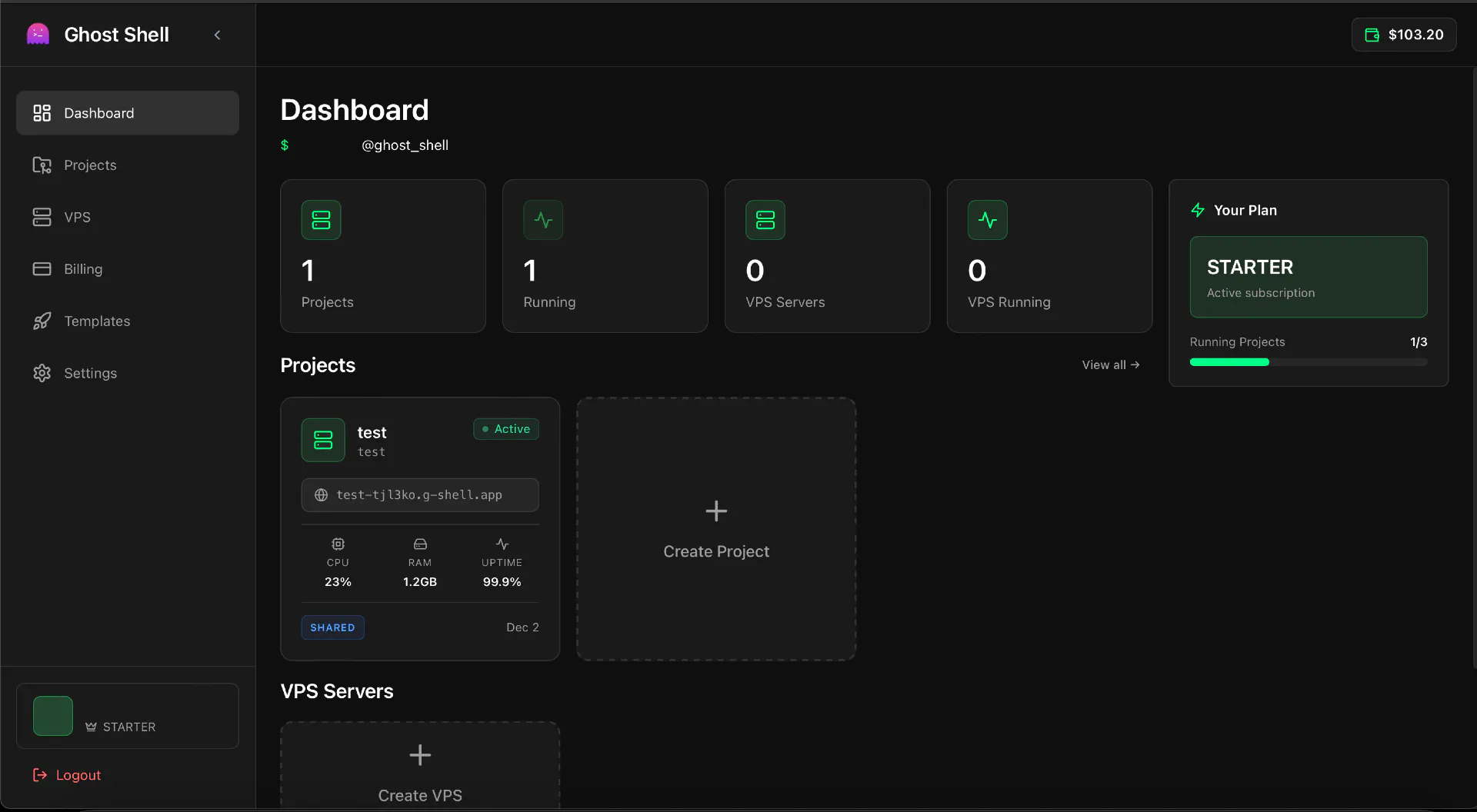Click the Templates rocket icon in sidebar
The height and width of the screenshot is (812, 1477).
tap(42, 321)
